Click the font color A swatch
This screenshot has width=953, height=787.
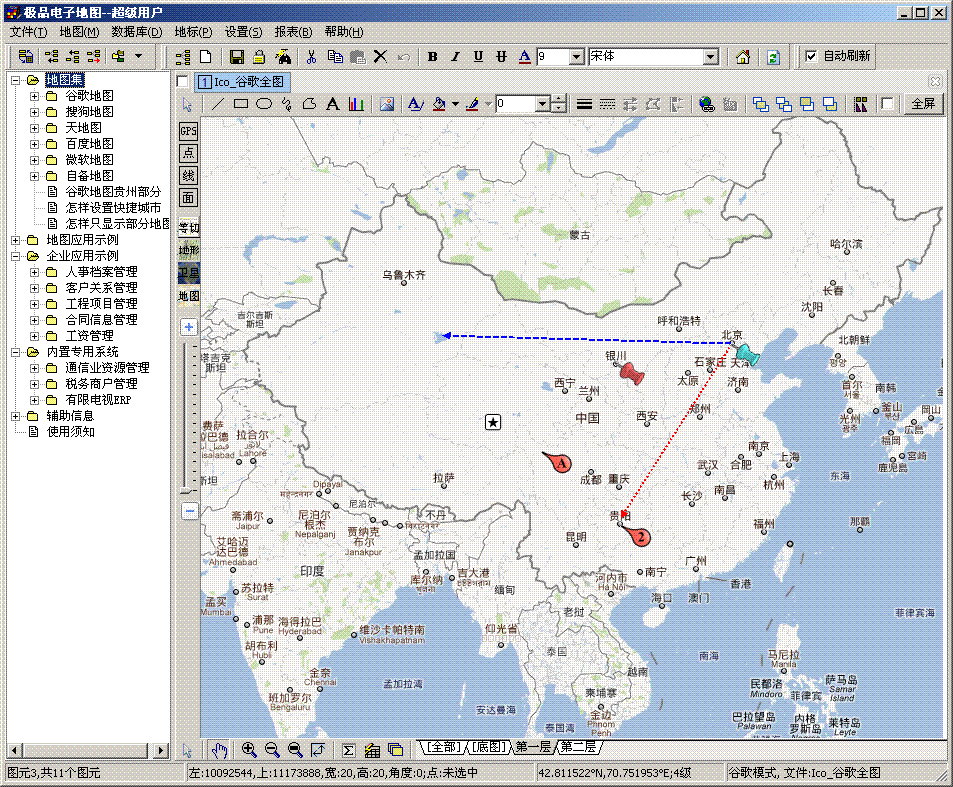[525, 57]
